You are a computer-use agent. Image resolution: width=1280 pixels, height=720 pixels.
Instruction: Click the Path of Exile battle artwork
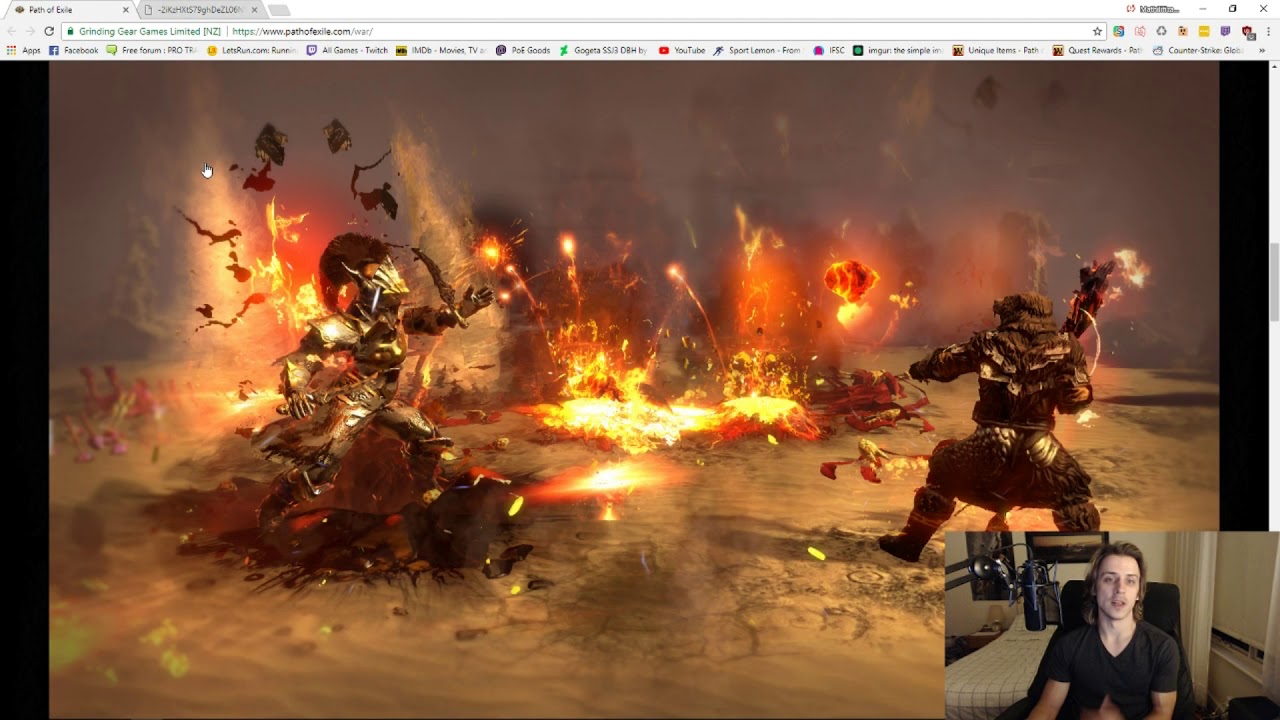pyautogui.click(x=634, y=390)
